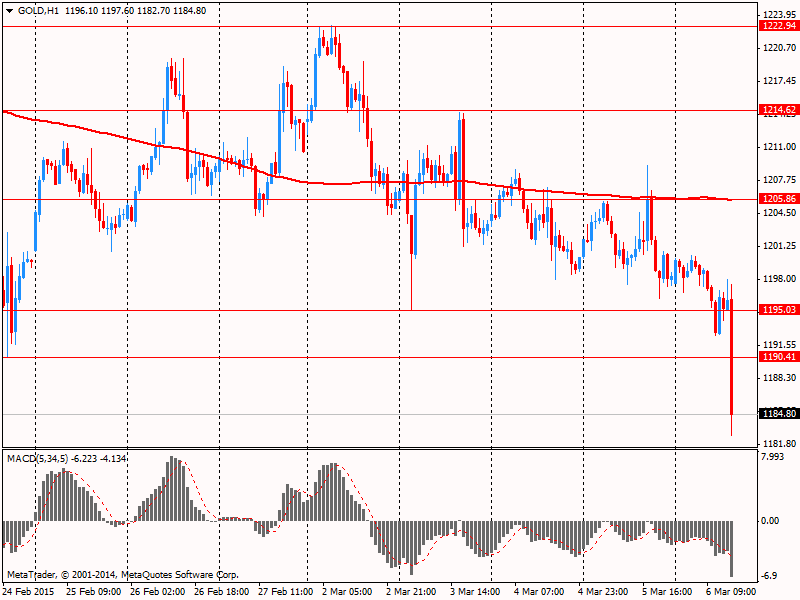
Task: Click the MACD(5,34,5) indicator label
Action: click(x=37, y=459)
